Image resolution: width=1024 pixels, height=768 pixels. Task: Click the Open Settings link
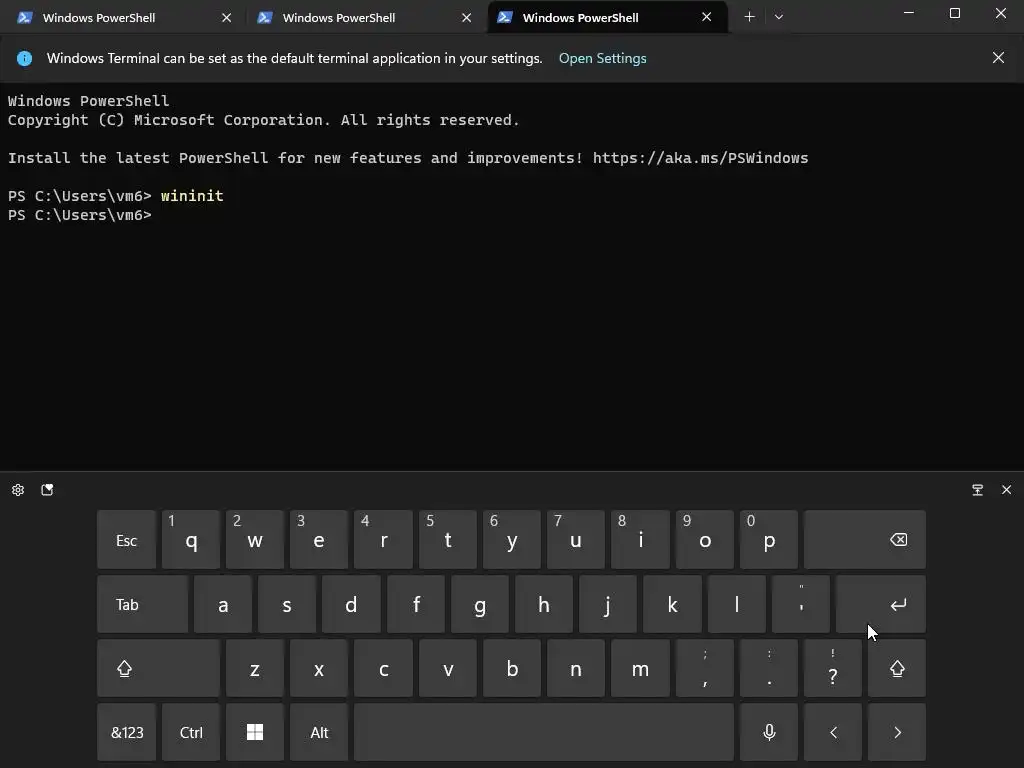[x=602, y=58]
